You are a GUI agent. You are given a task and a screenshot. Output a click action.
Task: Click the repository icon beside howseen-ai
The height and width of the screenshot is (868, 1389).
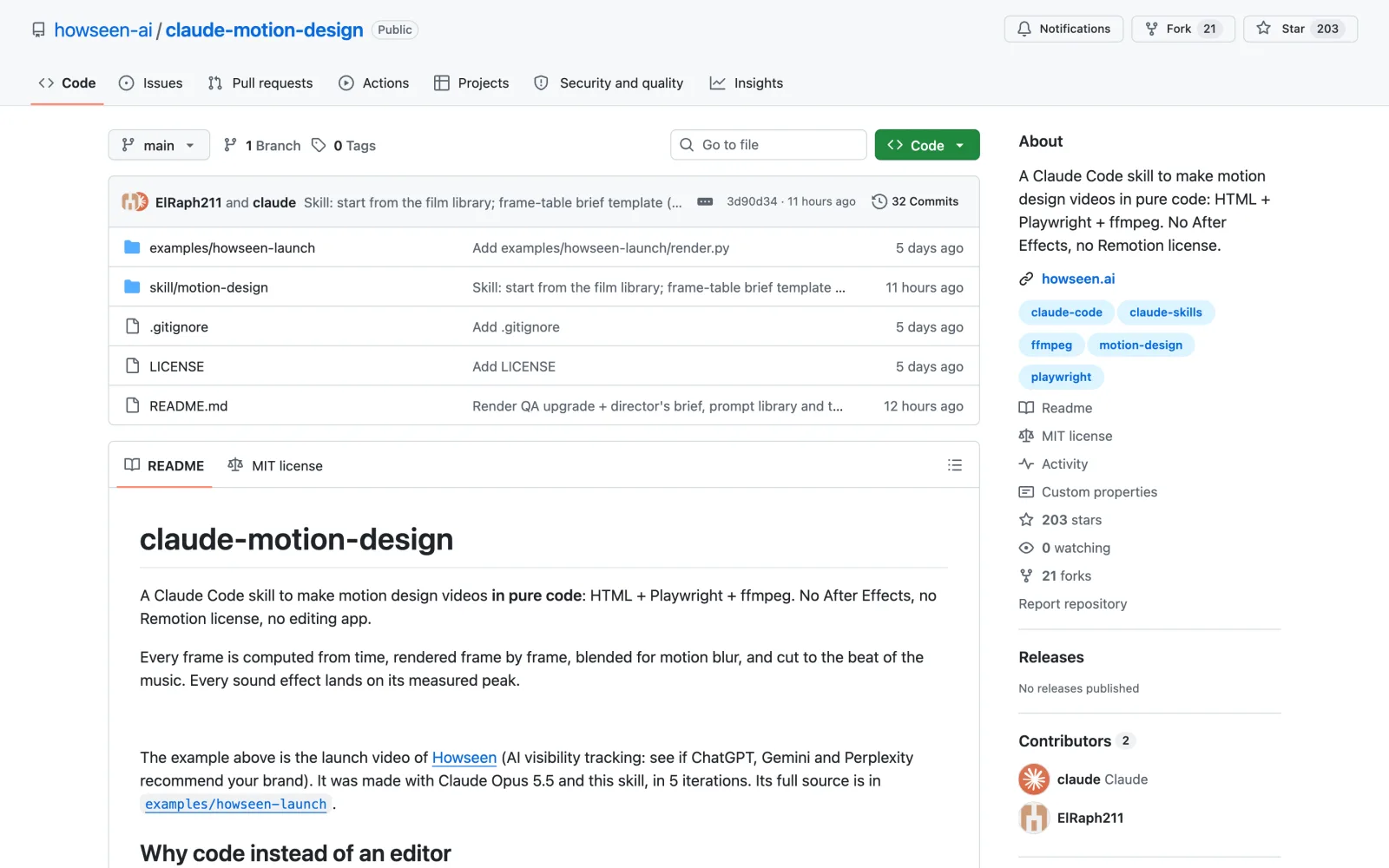38,30
